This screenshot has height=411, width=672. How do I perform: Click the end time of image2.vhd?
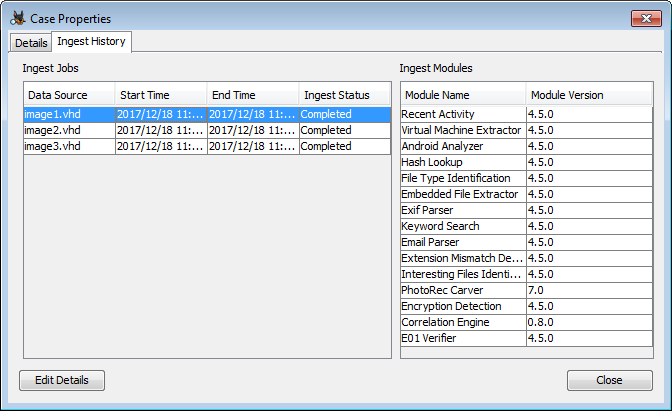[x=253, y=130]
